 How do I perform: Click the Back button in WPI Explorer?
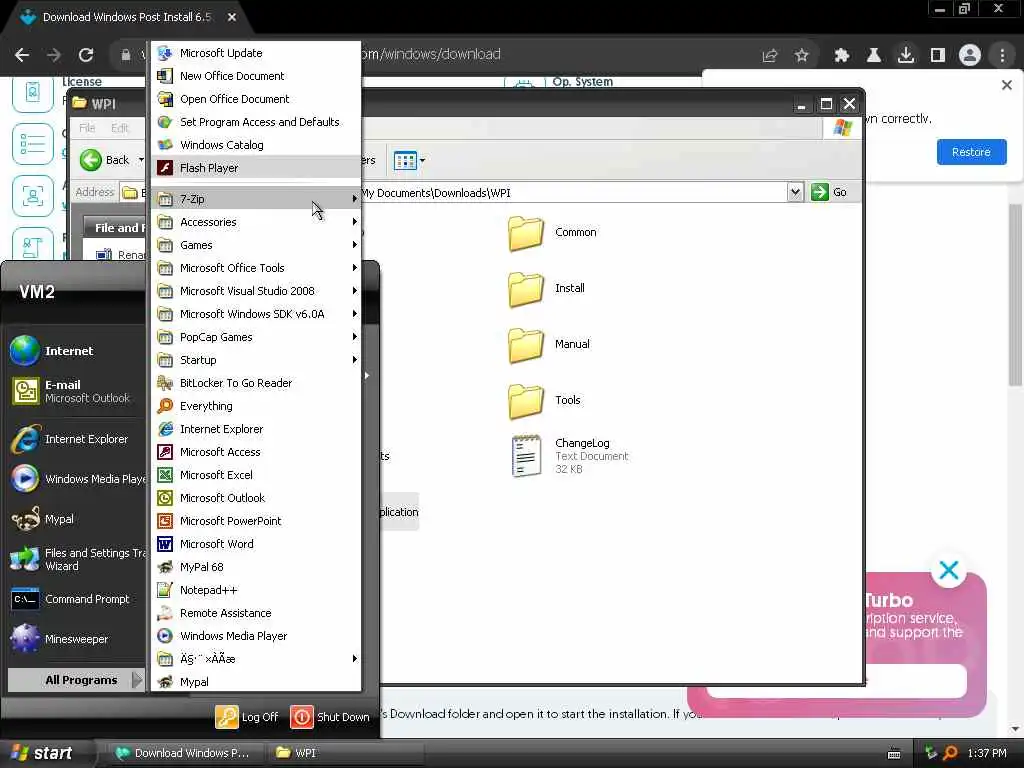(x=104, y=160)
